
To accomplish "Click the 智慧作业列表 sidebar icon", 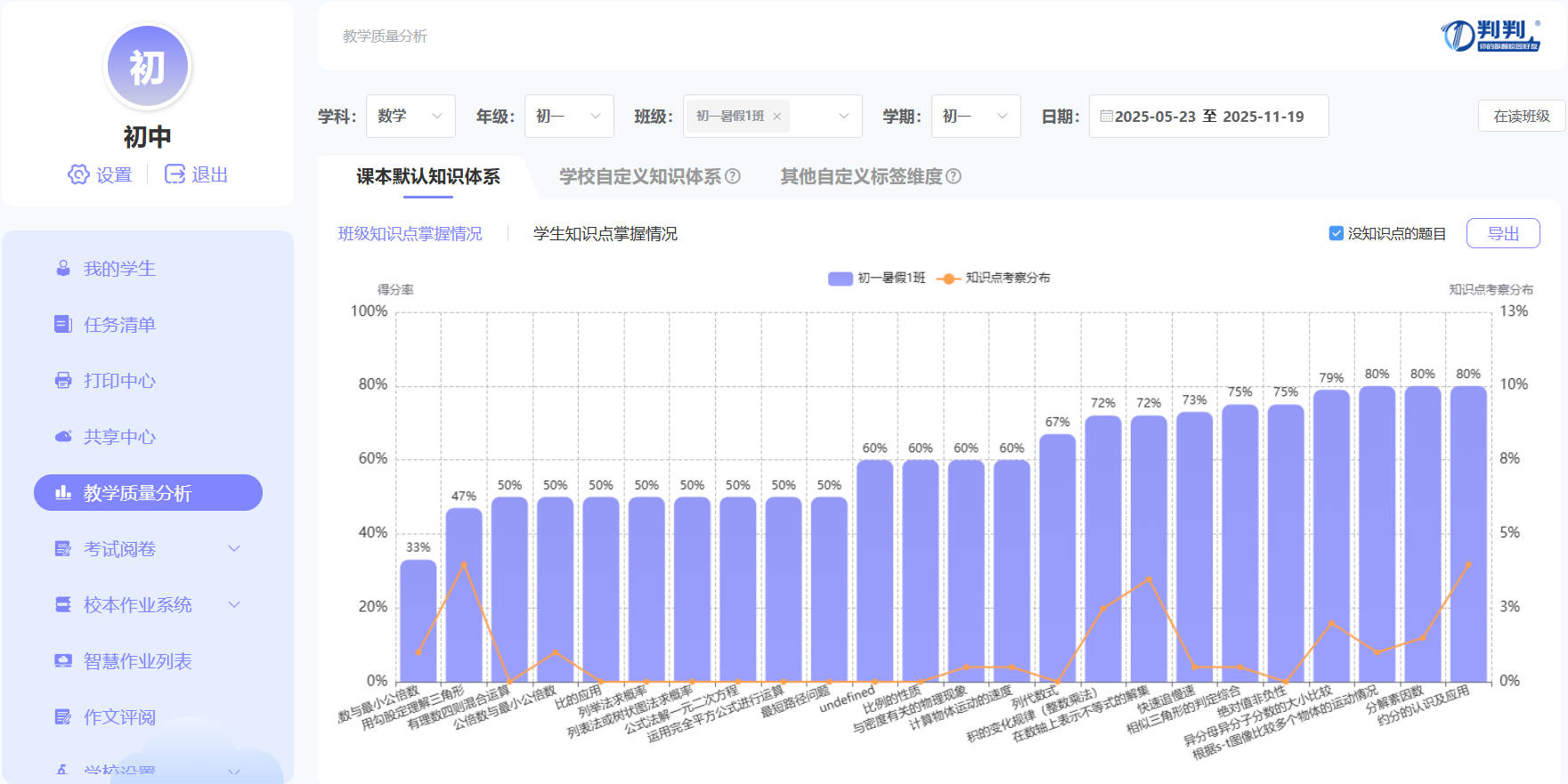I will pos(63,661).
